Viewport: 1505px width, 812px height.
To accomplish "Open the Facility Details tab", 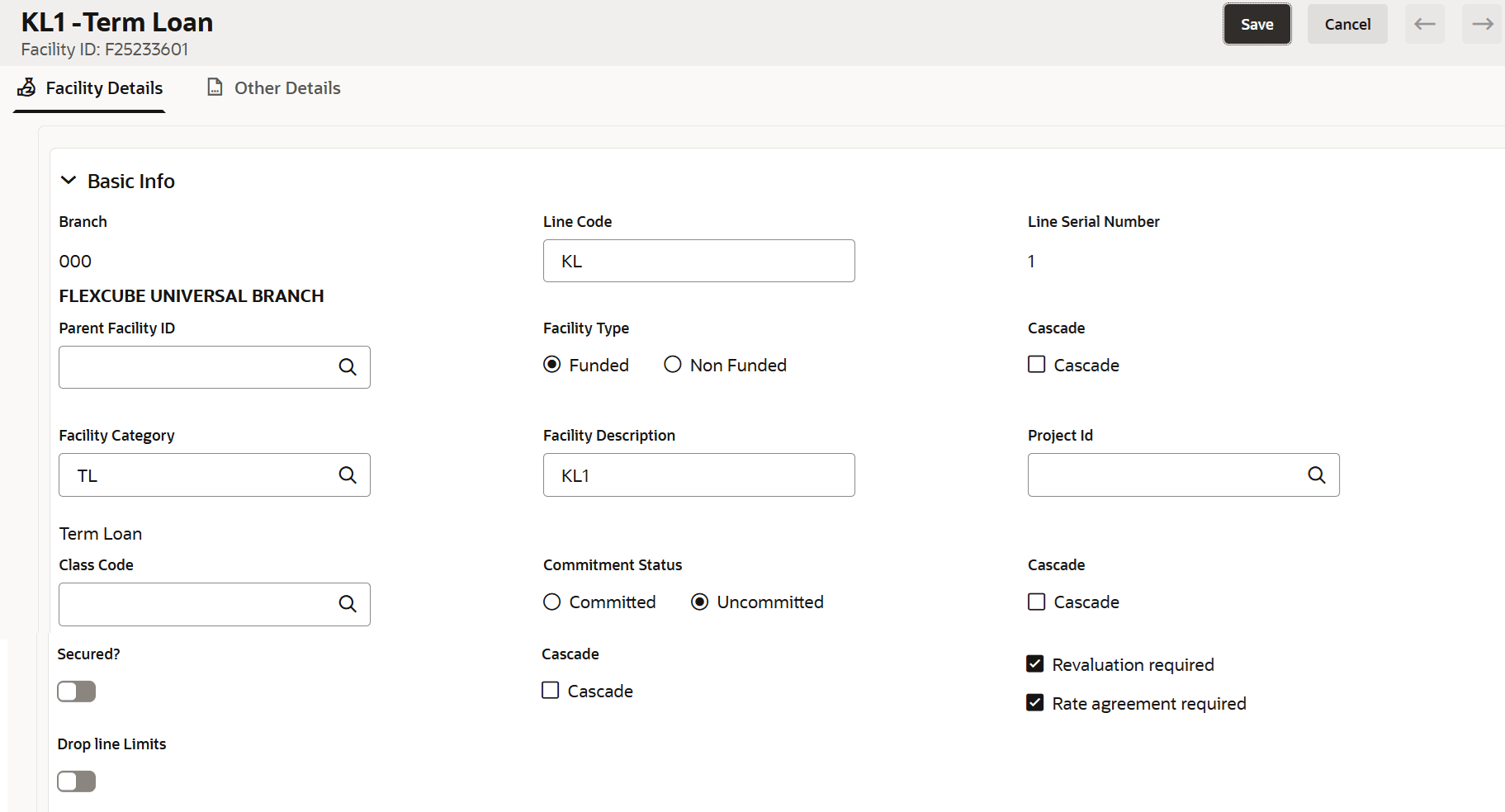I will 104,88.
